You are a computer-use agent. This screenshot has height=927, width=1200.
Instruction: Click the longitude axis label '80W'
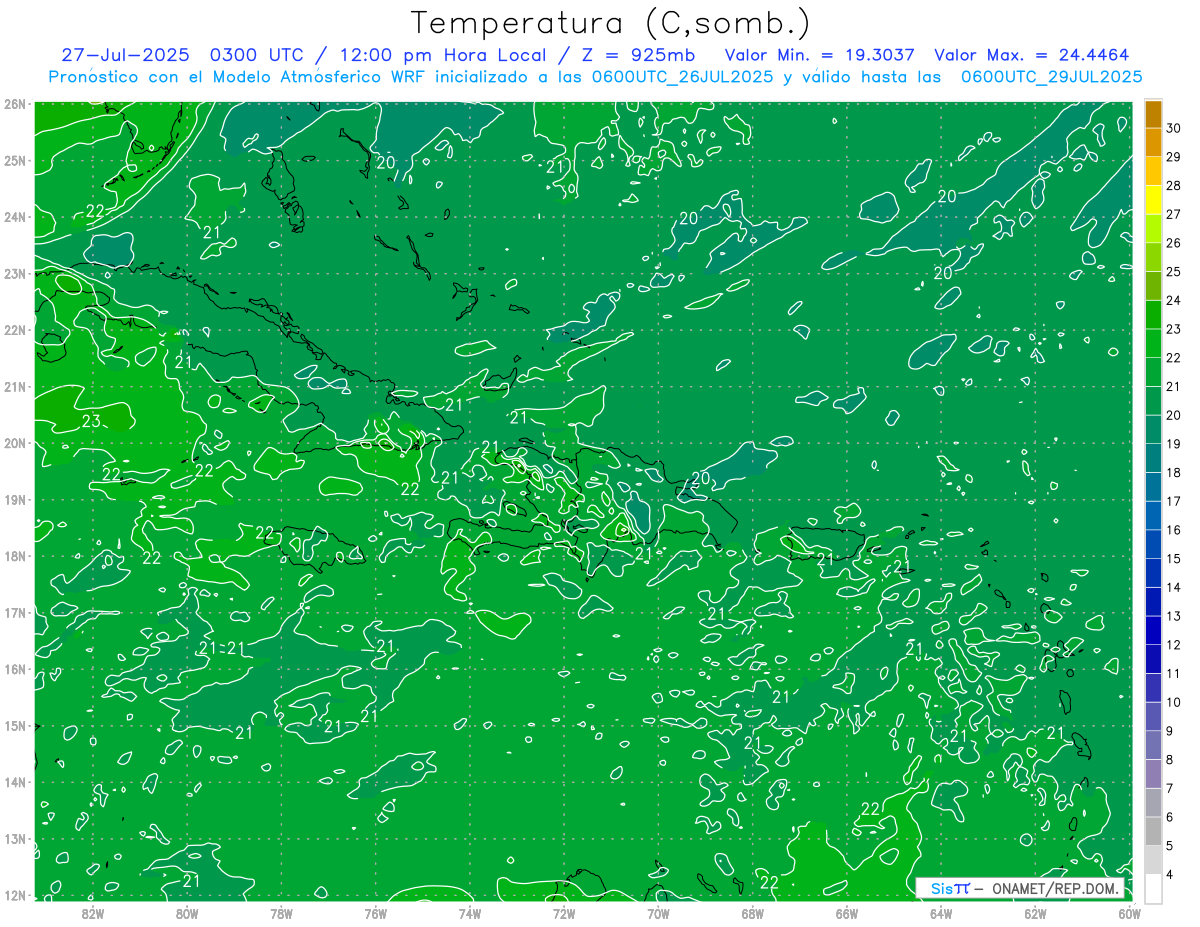186,912
